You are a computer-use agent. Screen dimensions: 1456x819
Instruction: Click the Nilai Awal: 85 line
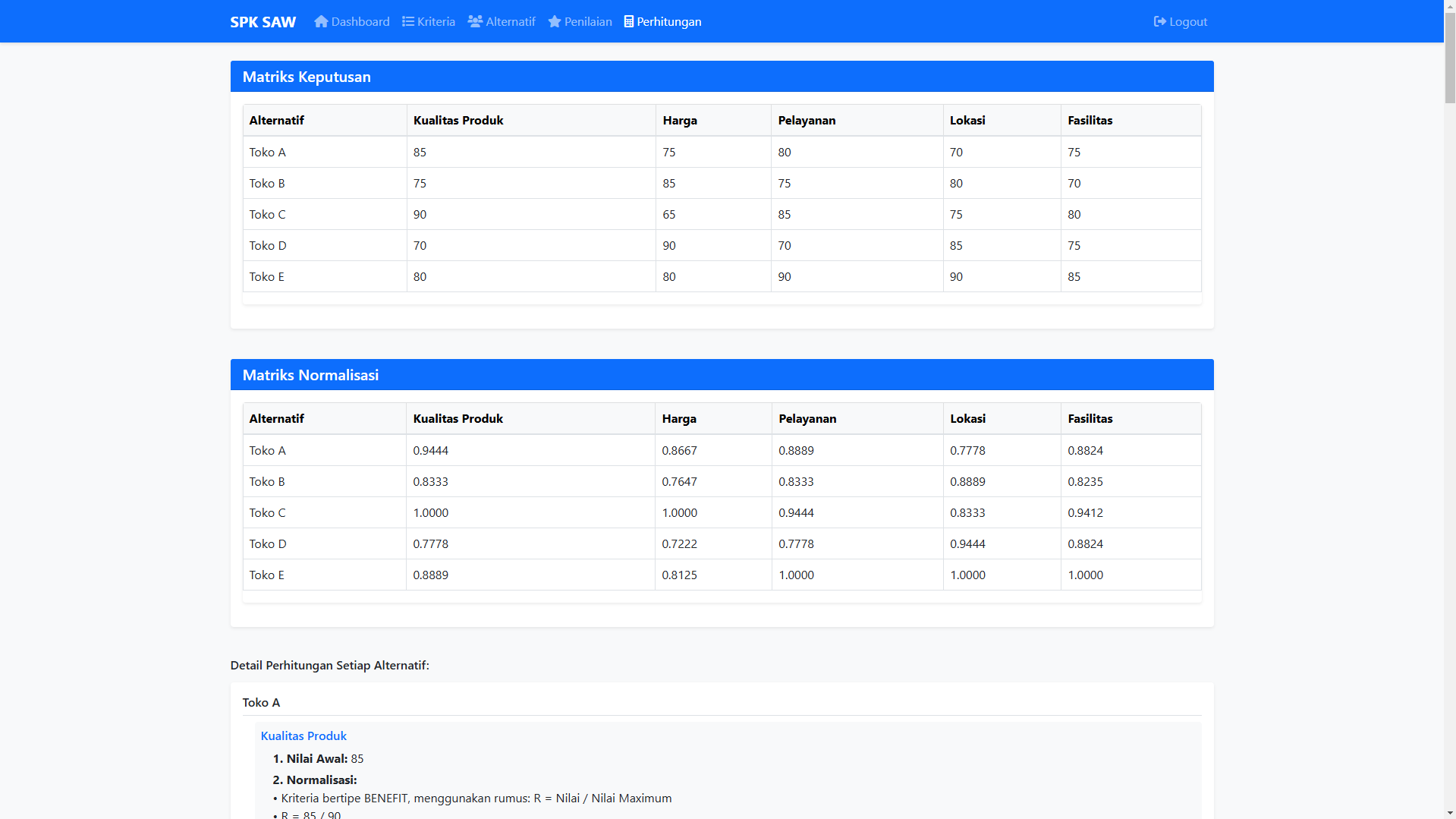pyautogui.click(x=319, y=758)
